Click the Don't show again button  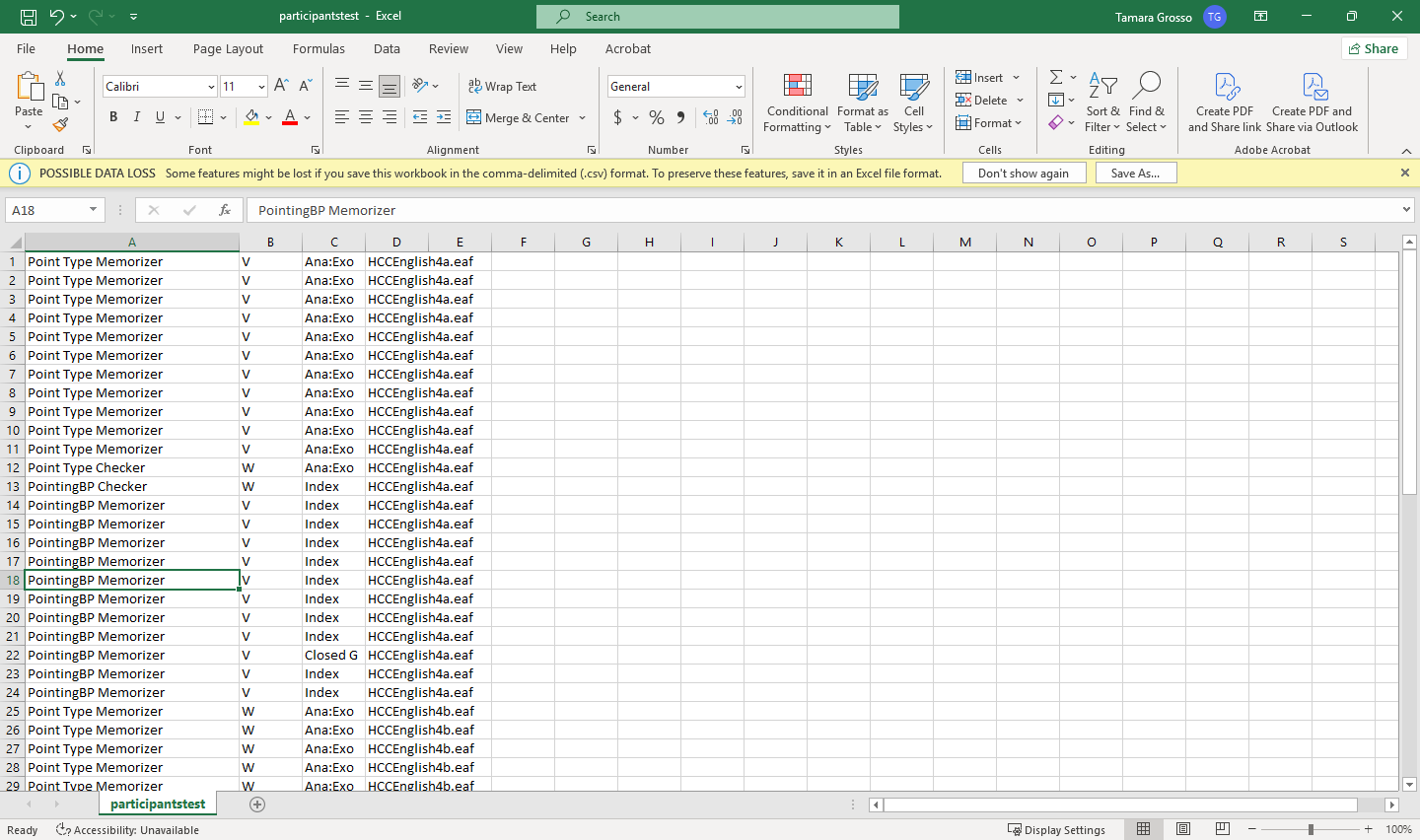(x=1023, y=173)
